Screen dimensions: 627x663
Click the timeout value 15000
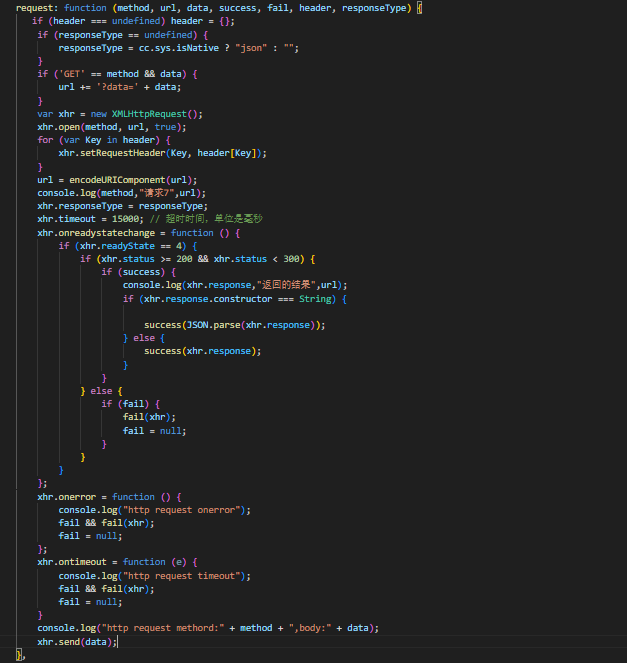(125, 219)
